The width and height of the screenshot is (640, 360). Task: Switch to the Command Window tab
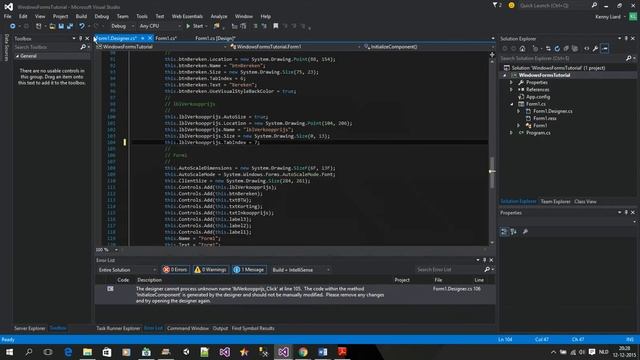coord(188,328)
